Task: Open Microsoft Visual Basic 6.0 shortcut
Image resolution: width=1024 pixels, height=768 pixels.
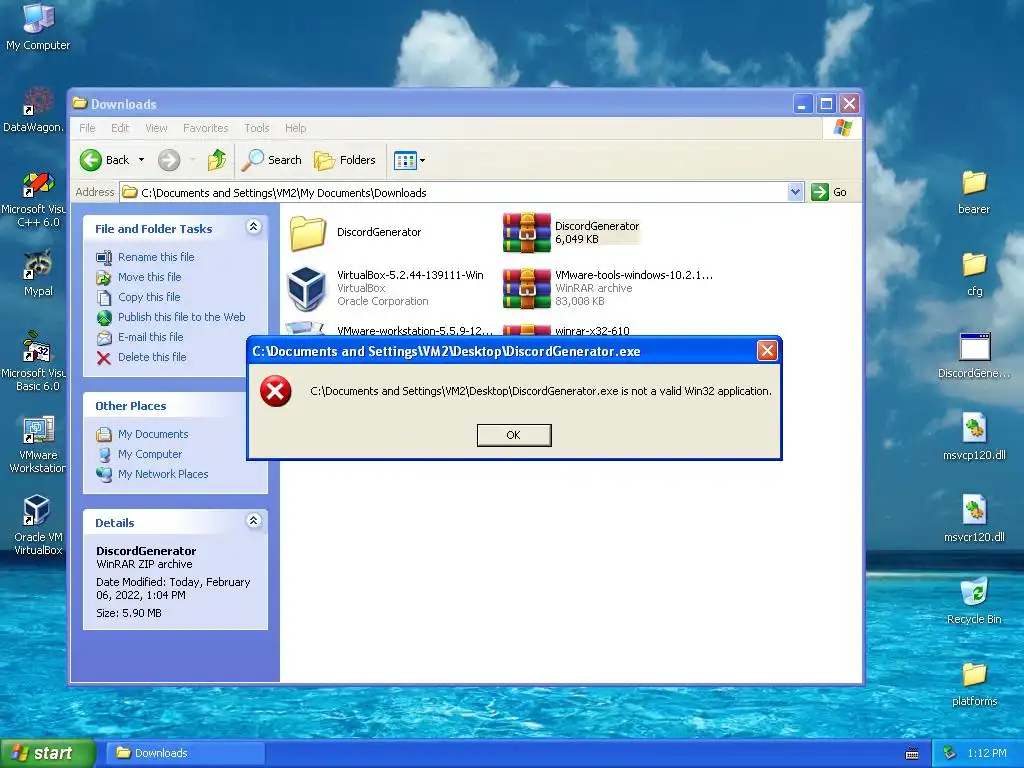Action: [34, 363]
